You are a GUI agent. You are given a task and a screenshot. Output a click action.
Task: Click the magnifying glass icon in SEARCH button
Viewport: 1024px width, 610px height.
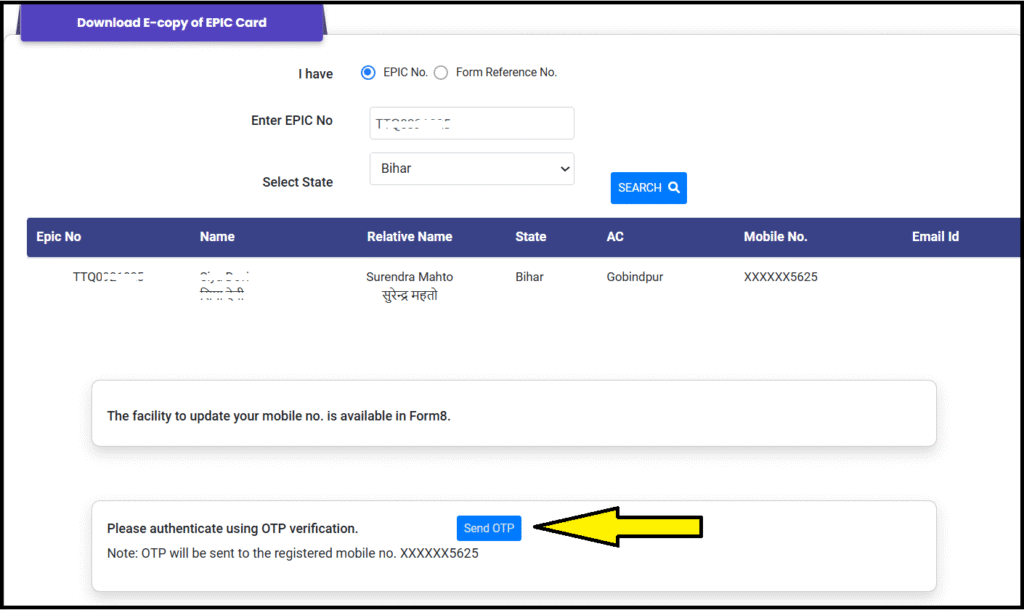[674, 188]
